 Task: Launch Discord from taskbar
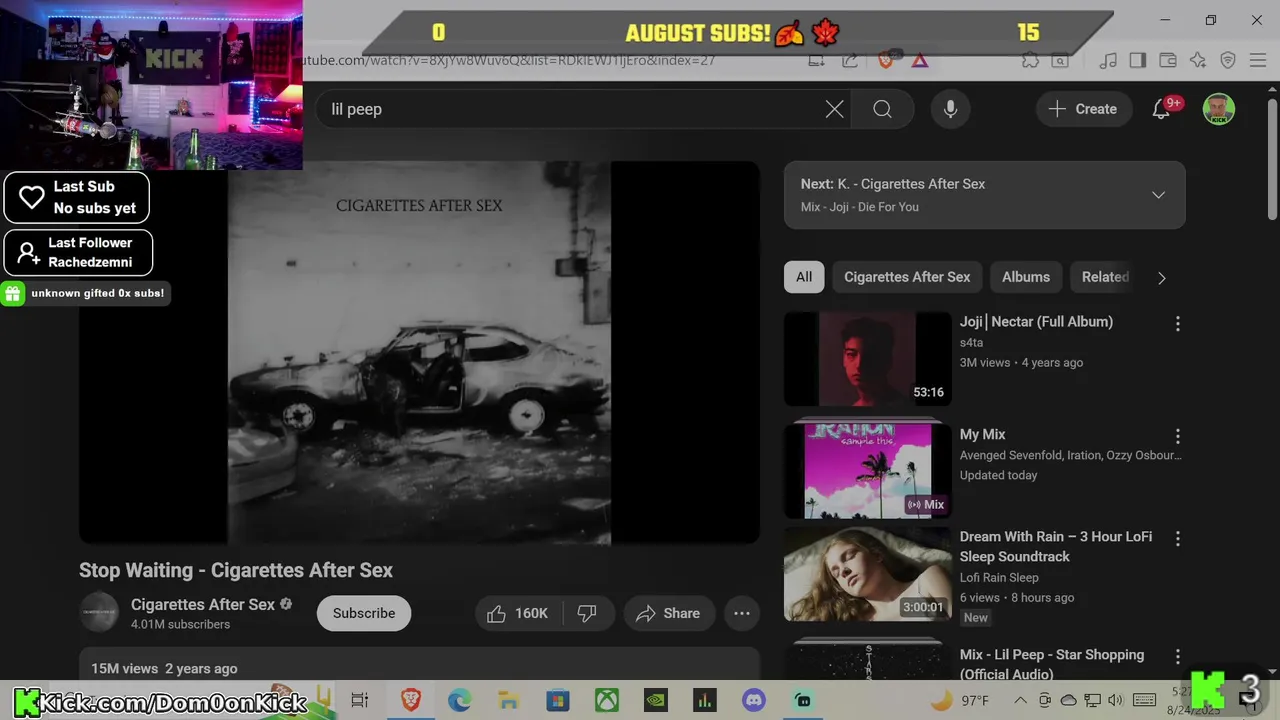(754, 700)
